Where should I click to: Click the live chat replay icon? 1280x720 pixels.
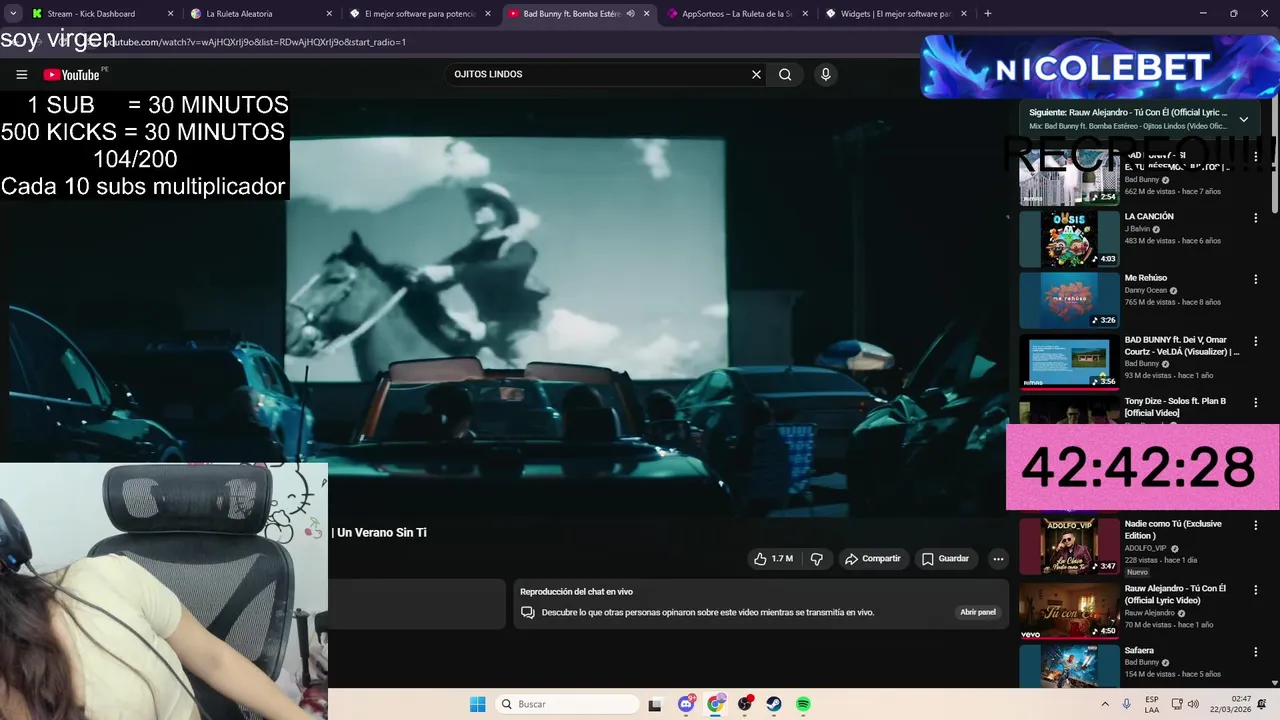(x=528, y=612)
